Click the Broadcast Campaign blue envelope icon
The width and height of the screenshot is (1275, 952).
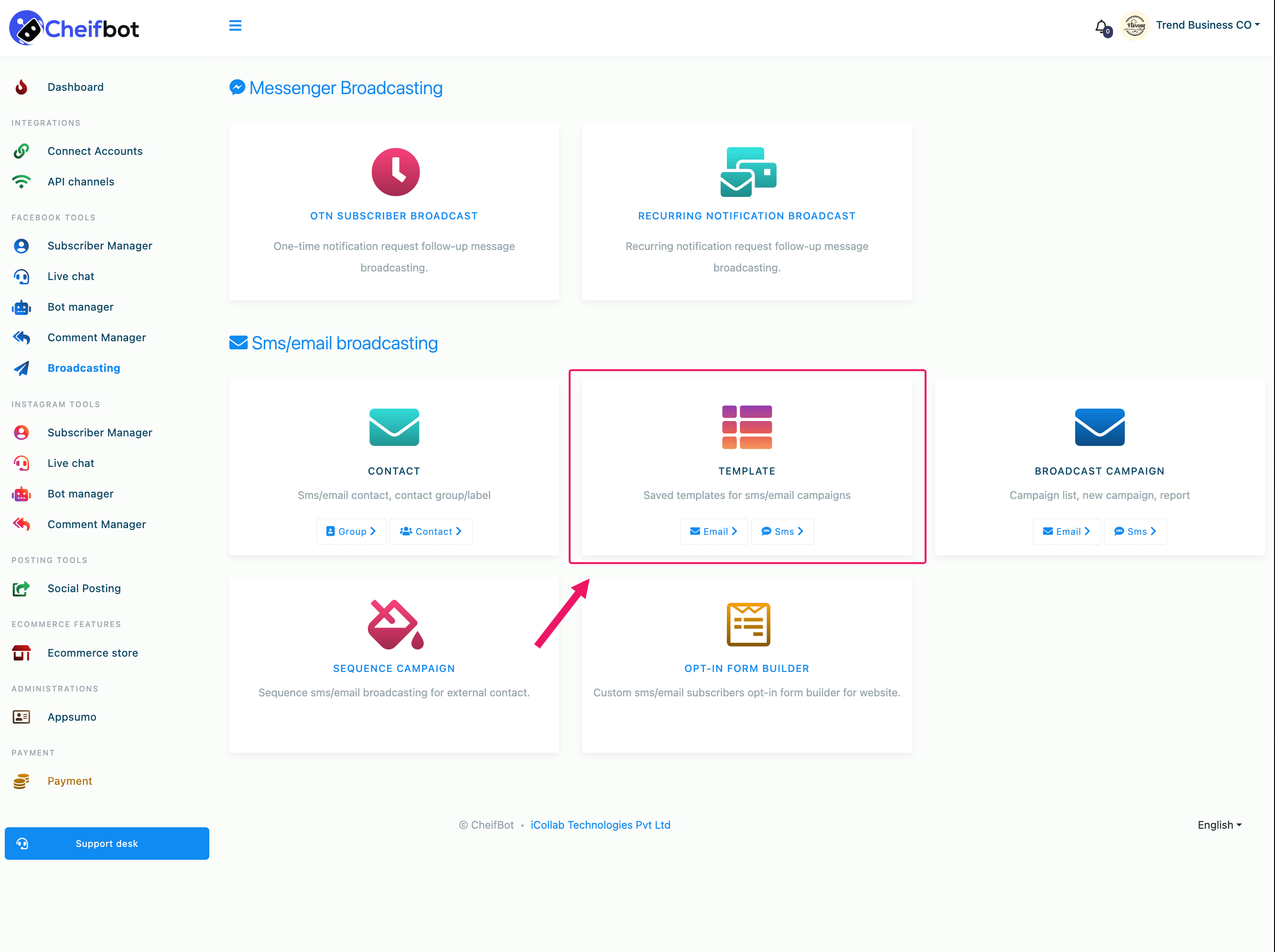click(x=1100, y=426)
